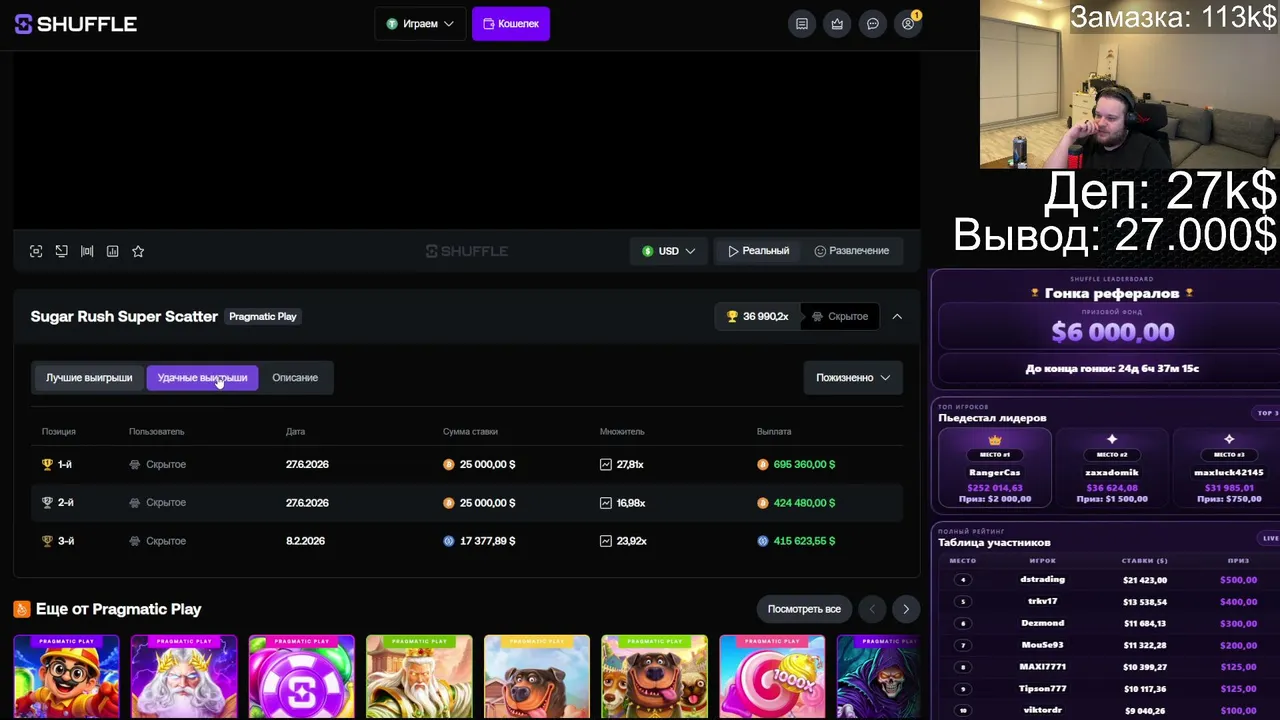Screen dimensions: 1280x720
Task: Open the chat bubble icon
Action: coord(873,24)
